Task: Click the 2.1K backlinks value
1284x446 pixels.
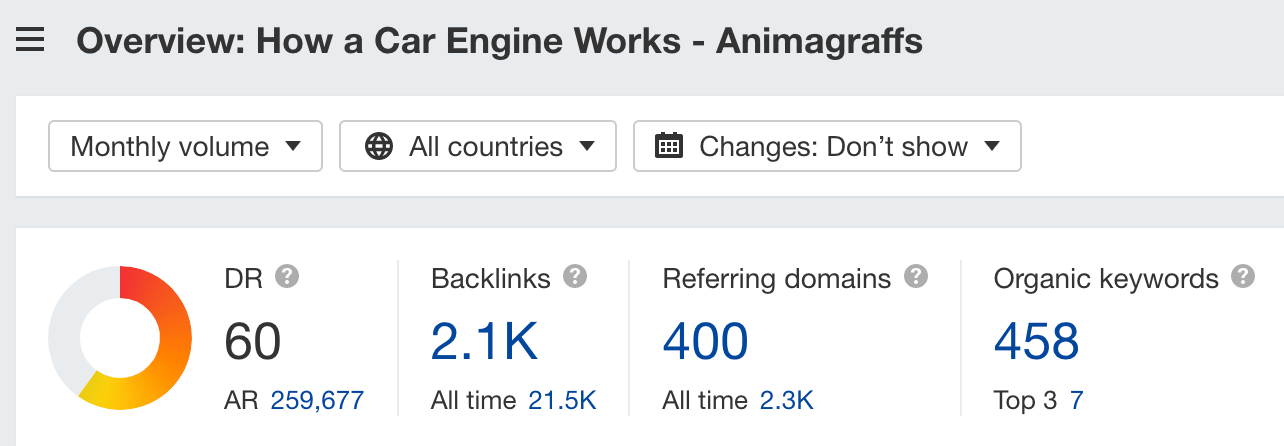Action: [484, 342]
